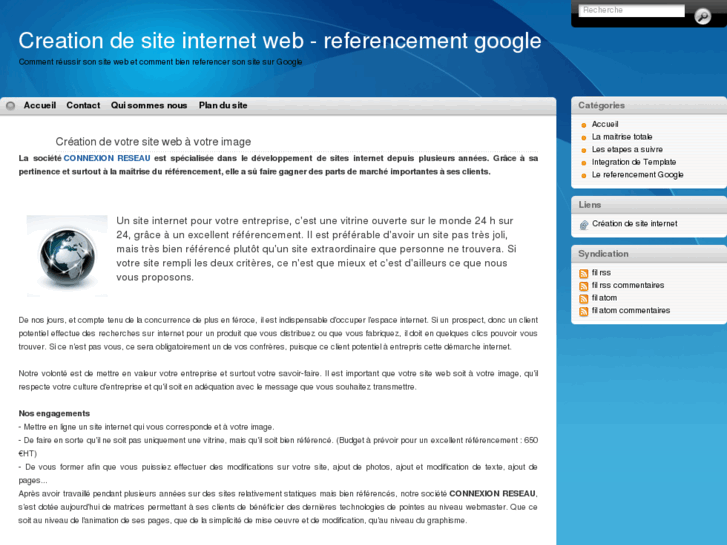The height and width of the screenshot is (545, 727).
Task: Click the magnifier search button
Action: tap(702, 16)
